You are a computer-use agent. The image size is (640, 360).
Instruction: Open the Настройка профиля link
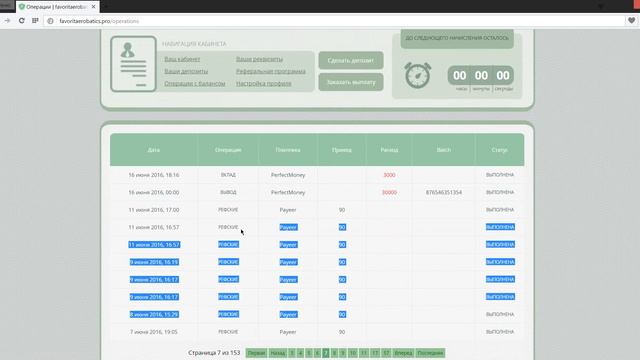click(264, 84)
